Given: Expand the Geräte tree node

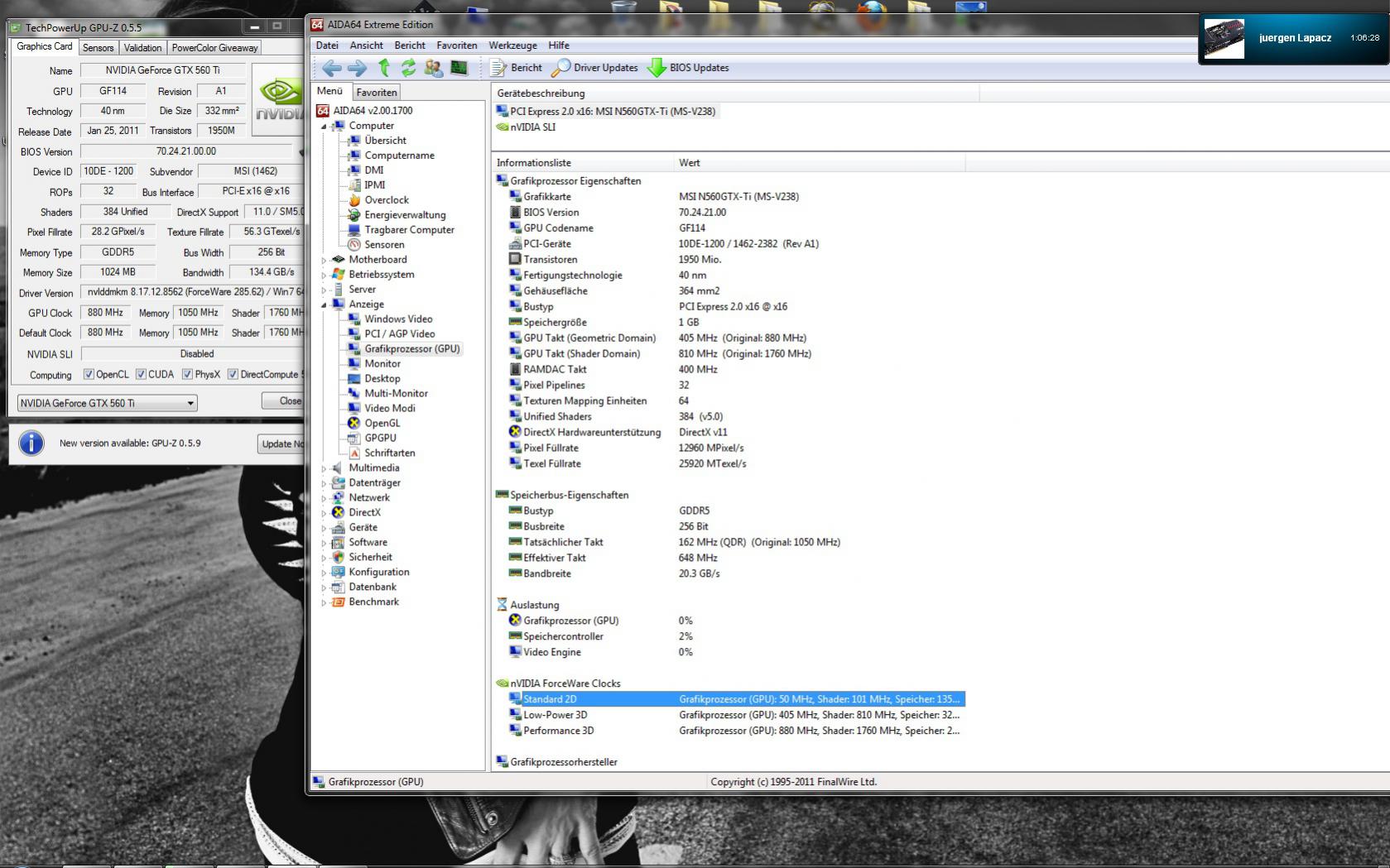Looking at the screenshot, I should tap(324, 528).
